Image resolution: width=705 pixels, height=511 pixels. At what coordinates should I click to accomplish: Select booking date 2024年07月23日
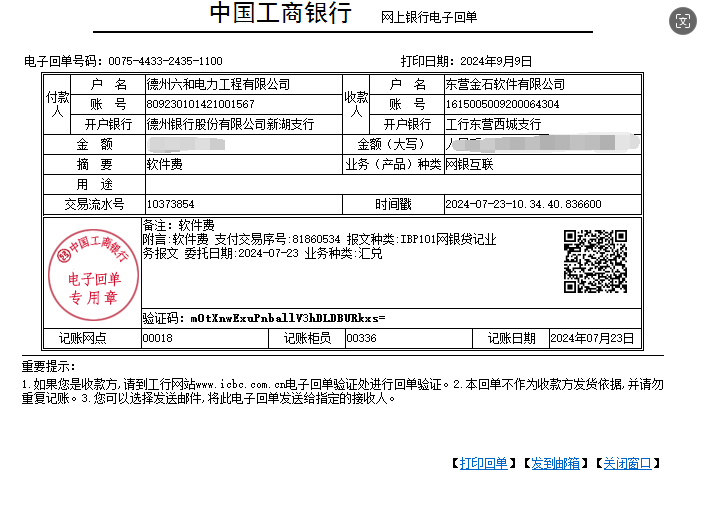pos(592,338)
